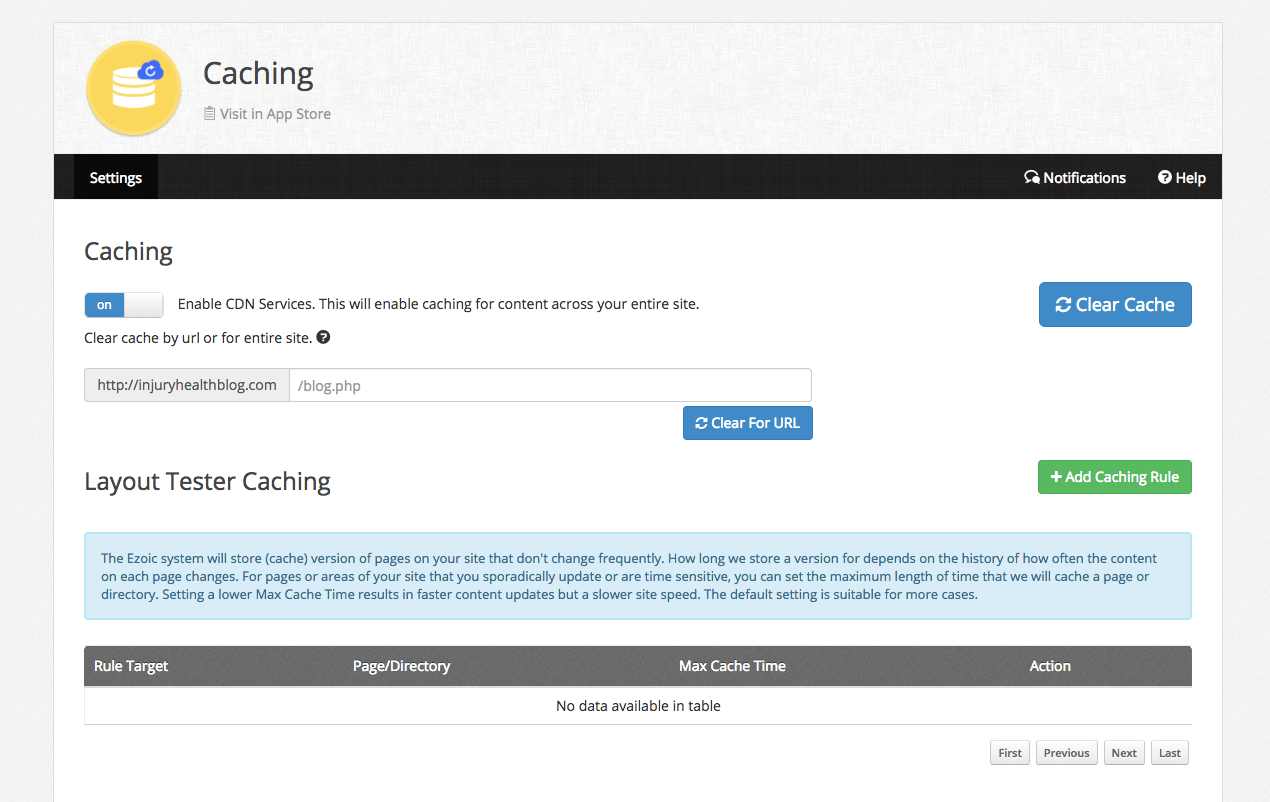Click the Help question mark icon
The height and width of the screenshot is (802, 1270).
point(1165,177)
